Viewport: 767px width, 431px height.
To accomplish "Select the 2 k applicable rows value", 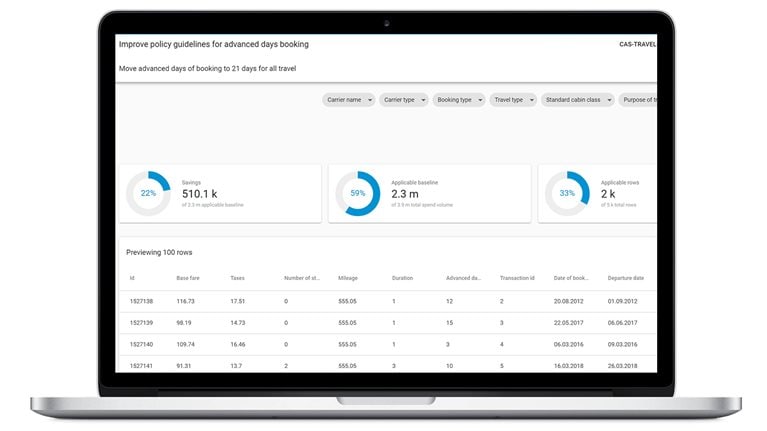I will [x=608, y=194].
